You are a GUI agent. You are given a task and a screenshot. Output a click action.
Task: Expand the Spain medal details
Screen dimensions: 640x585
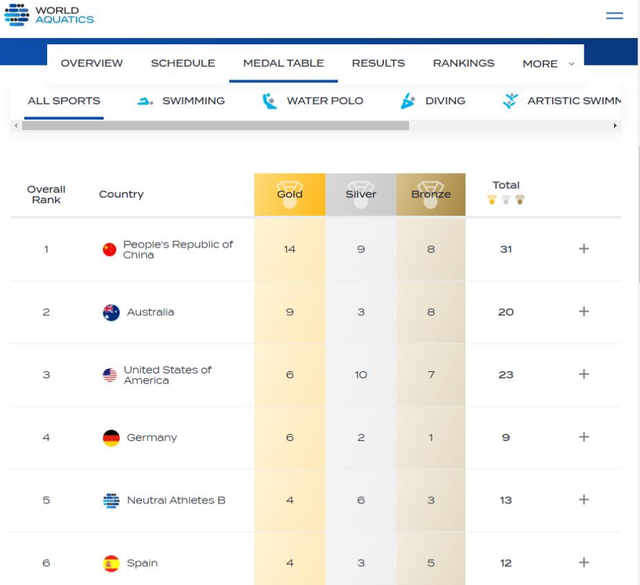click(584, 562)
